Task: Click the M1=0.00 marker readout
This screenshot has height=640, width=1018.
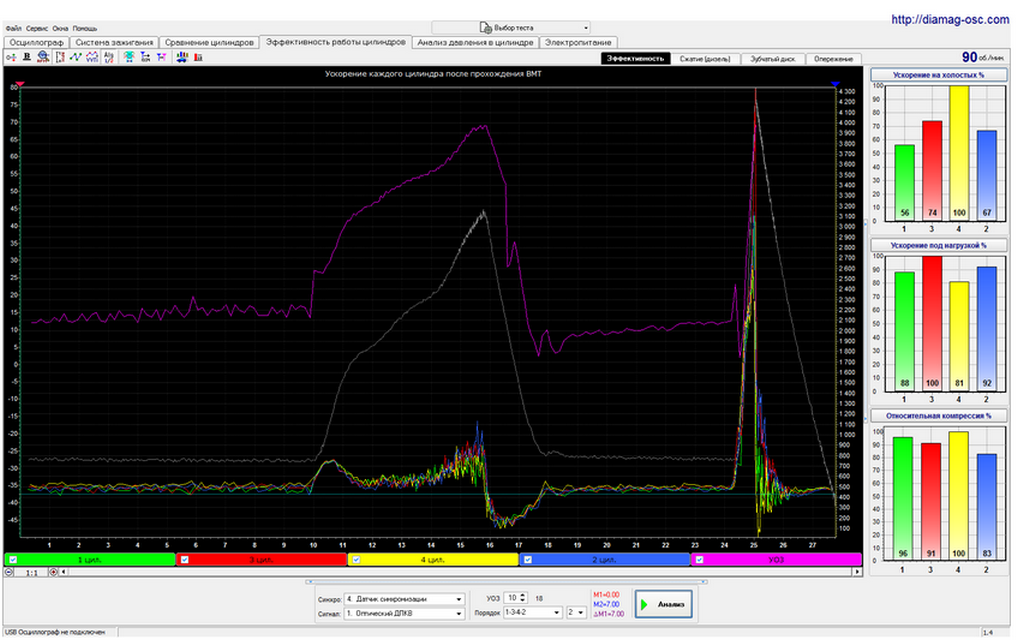Action: [606, 595]
